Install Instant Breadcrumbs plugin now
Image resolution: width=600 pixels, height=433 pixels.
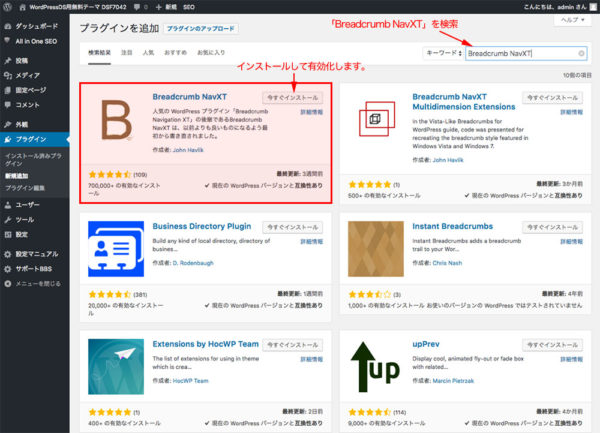coord(553,227)
